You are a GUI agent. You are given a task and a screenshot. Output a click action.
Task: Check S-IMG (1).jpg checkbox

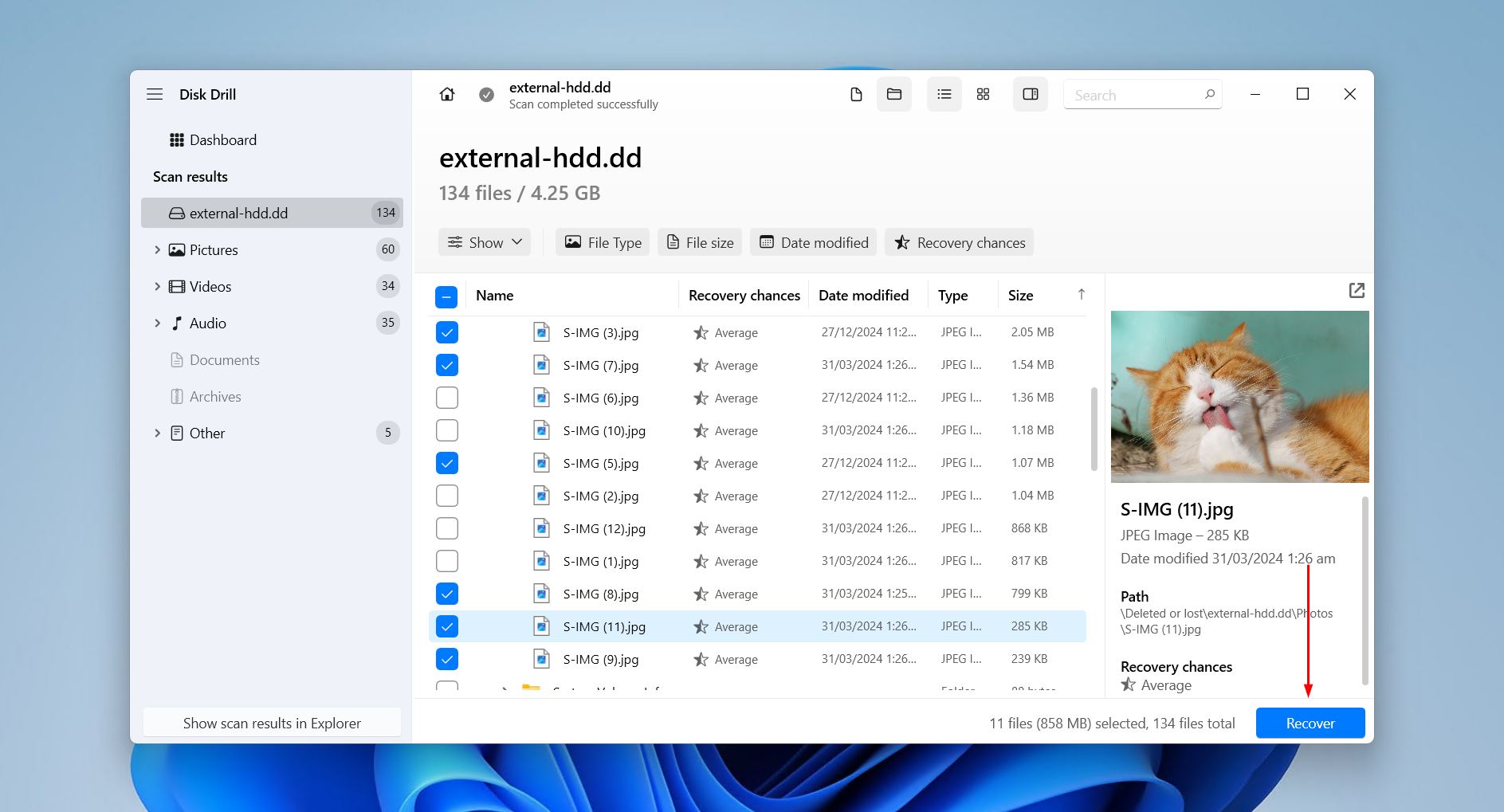[x=447, y=561]
